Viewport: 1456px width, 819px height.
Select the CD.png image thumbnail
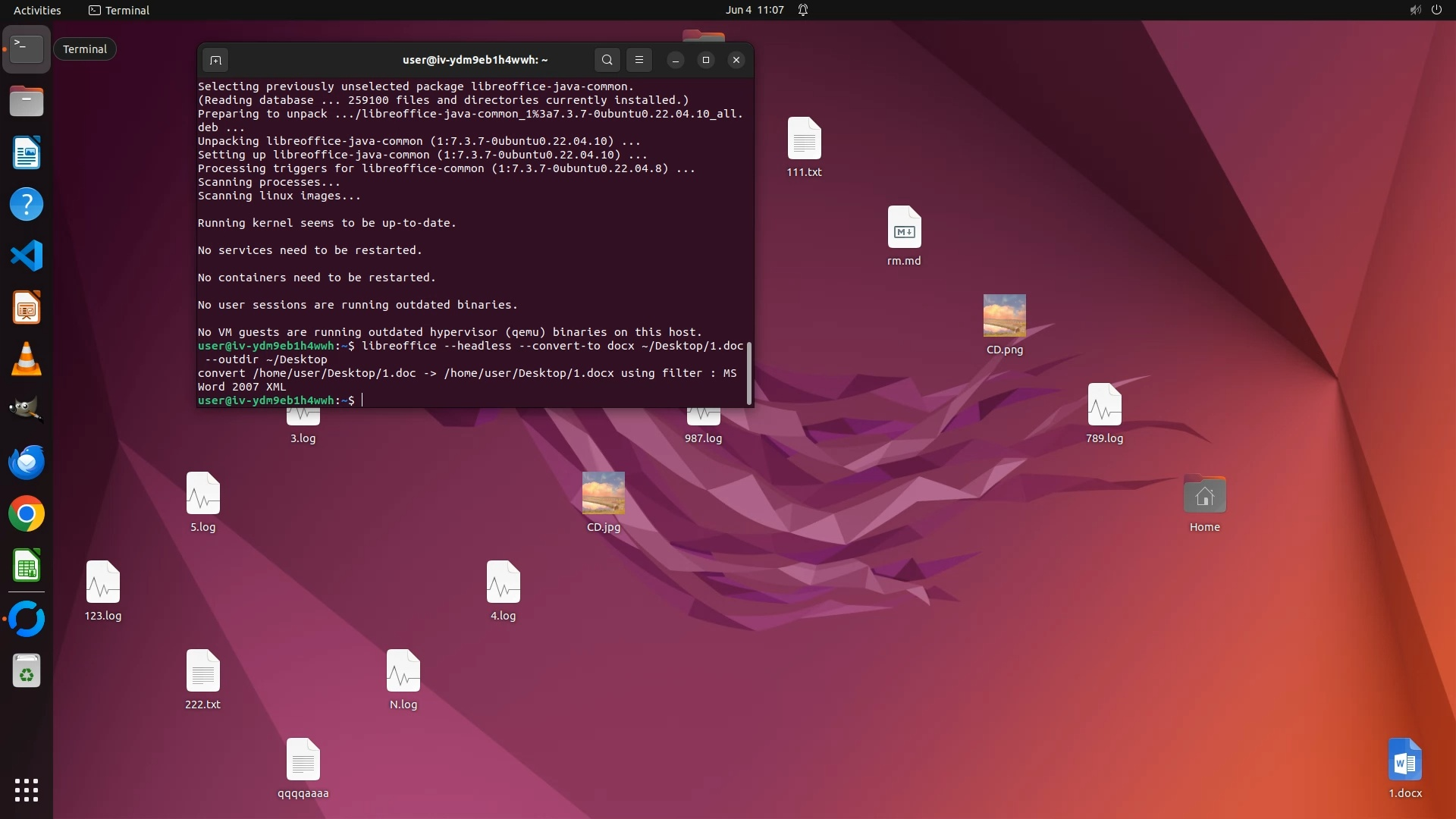point(1004,315)
